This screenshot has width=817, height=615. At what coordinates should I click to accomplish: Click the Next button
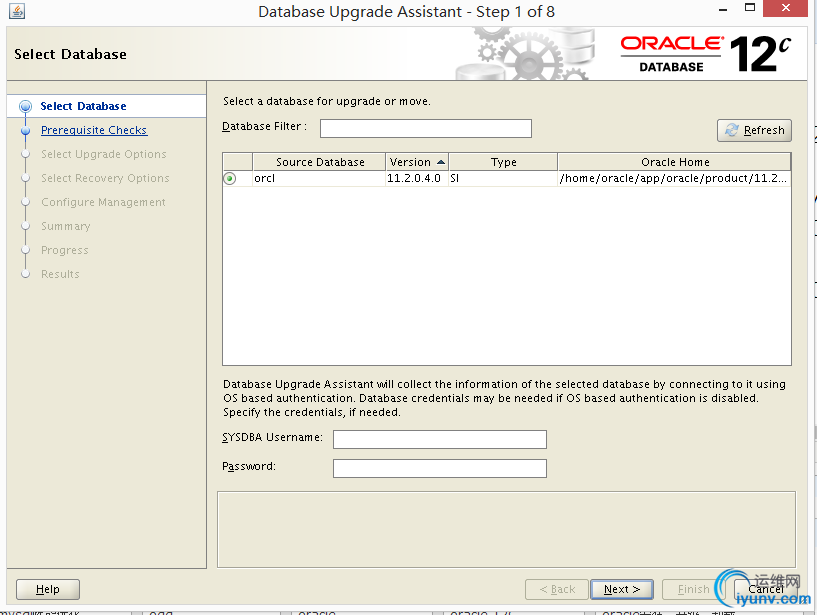622,589
